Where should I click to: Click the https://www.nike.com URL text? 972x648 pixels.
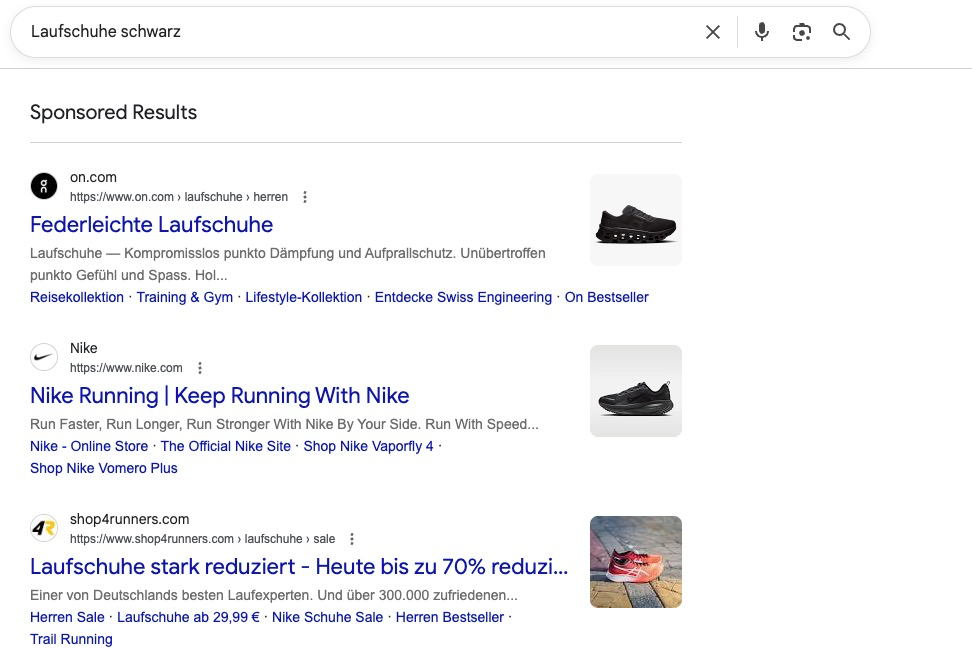[126, 368]
